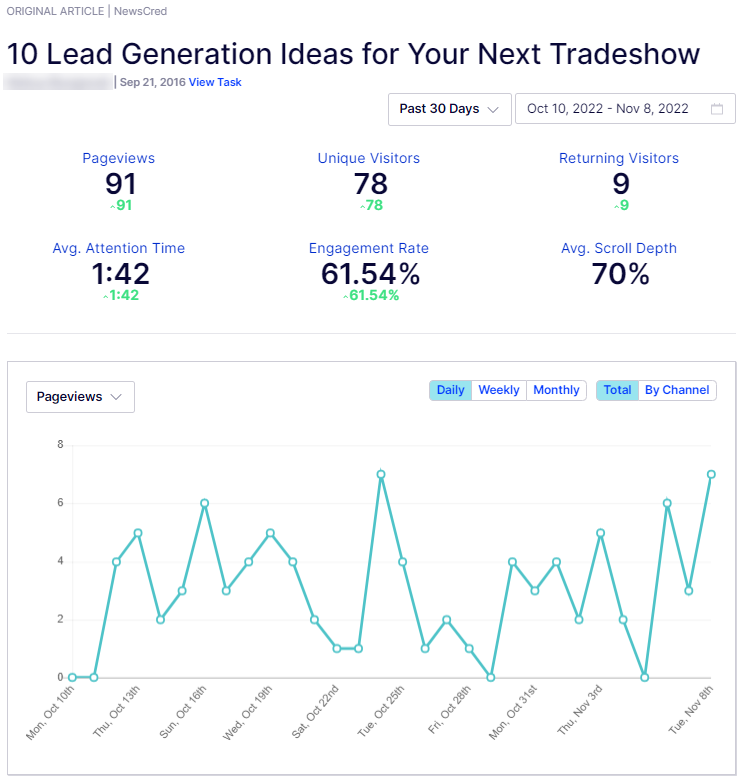The width and height of the screenshot is (737, 776).
Task: Open the View Task link
Action: pyautogui.click(x=215, y=82)
